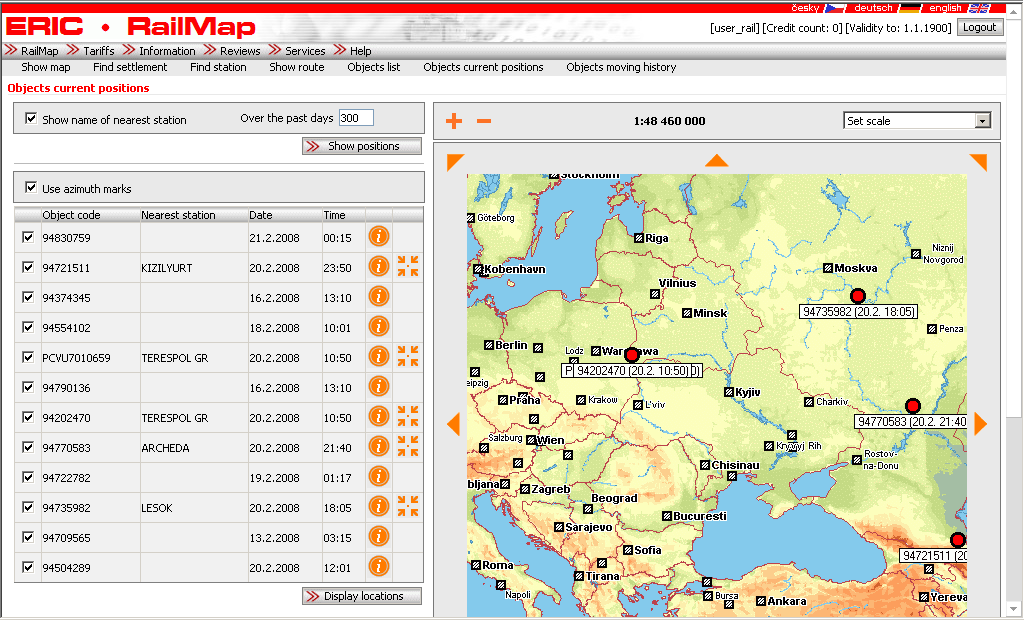Click the Show positions button

click(x=362, y=146)
